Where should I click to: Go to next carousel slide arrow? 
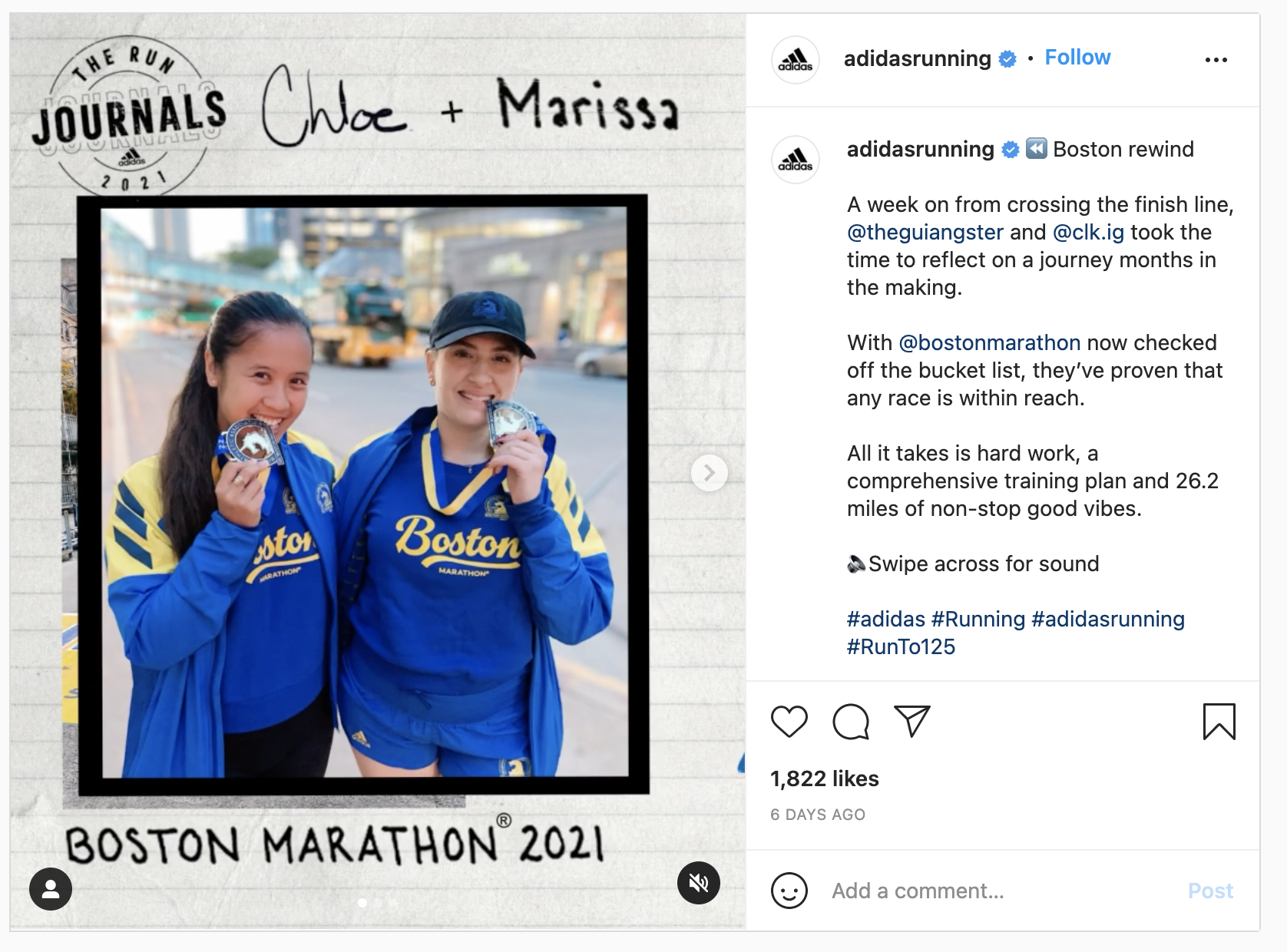709,473
